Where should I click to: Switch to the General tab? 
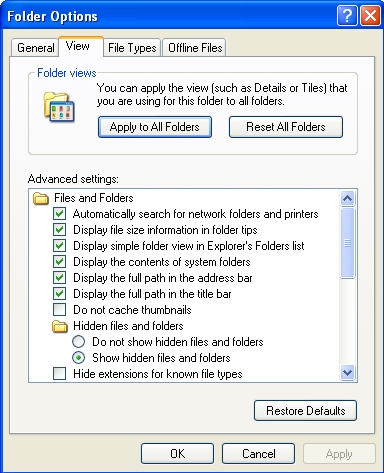(35, 48)
